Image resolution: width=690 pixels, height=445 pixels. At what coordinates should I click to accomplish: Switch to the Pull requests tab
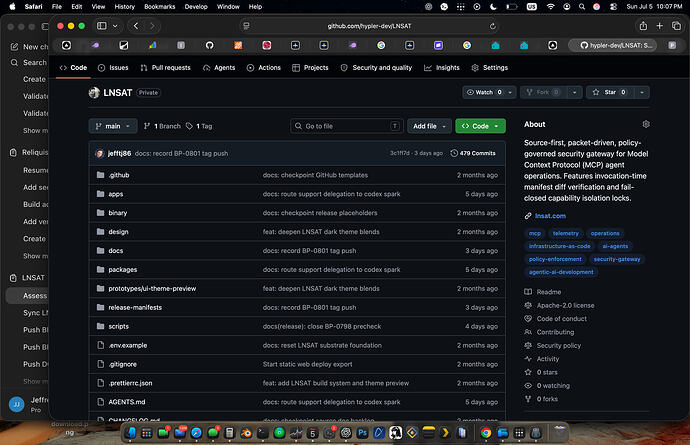pos(165,68)
